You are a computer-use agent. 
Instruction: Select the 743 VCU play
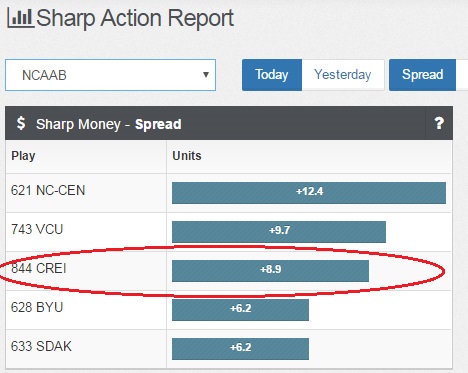click(37, 229)
